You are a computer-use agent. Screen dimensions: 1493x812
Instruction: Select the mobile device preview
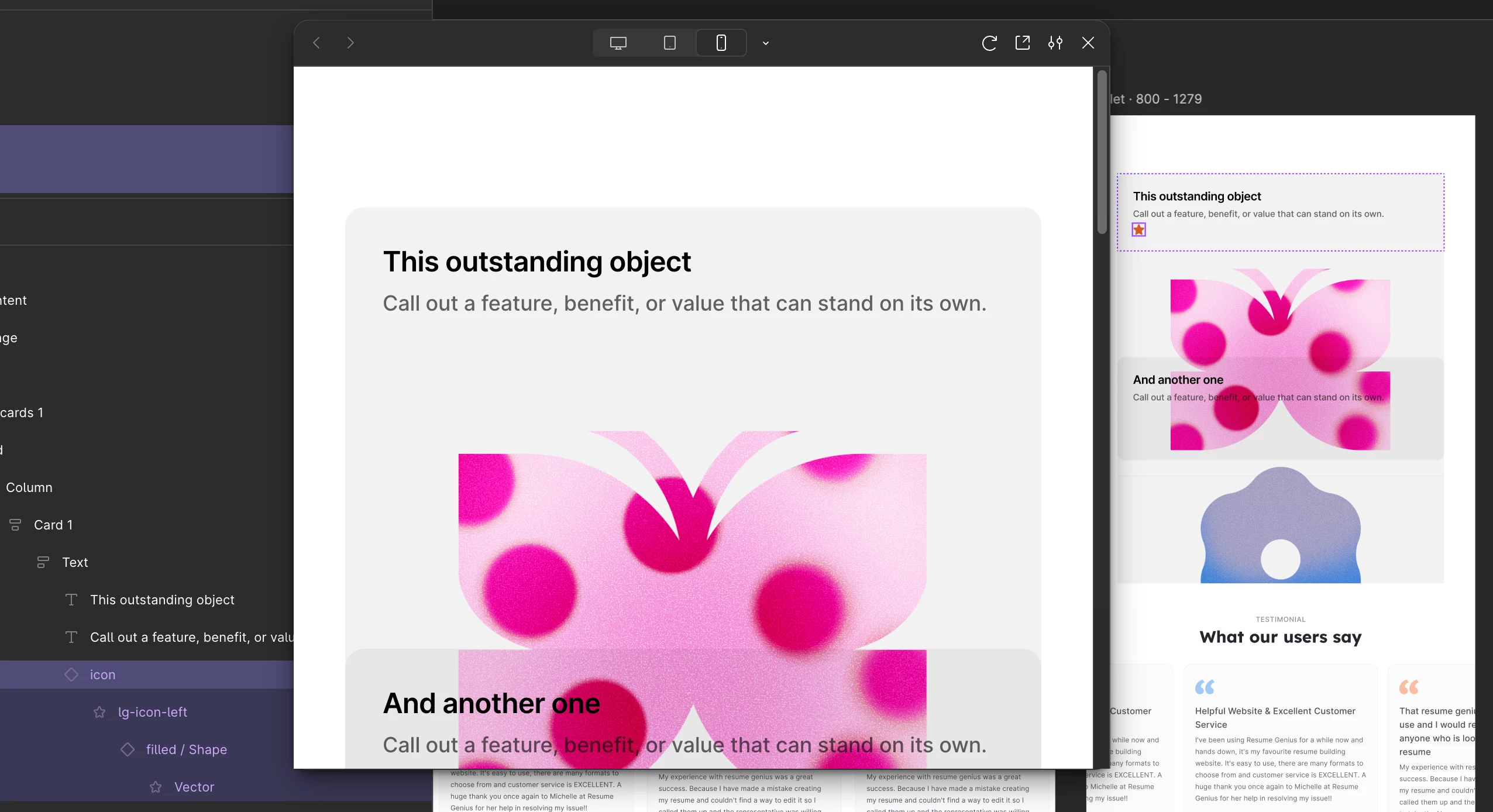721,43
